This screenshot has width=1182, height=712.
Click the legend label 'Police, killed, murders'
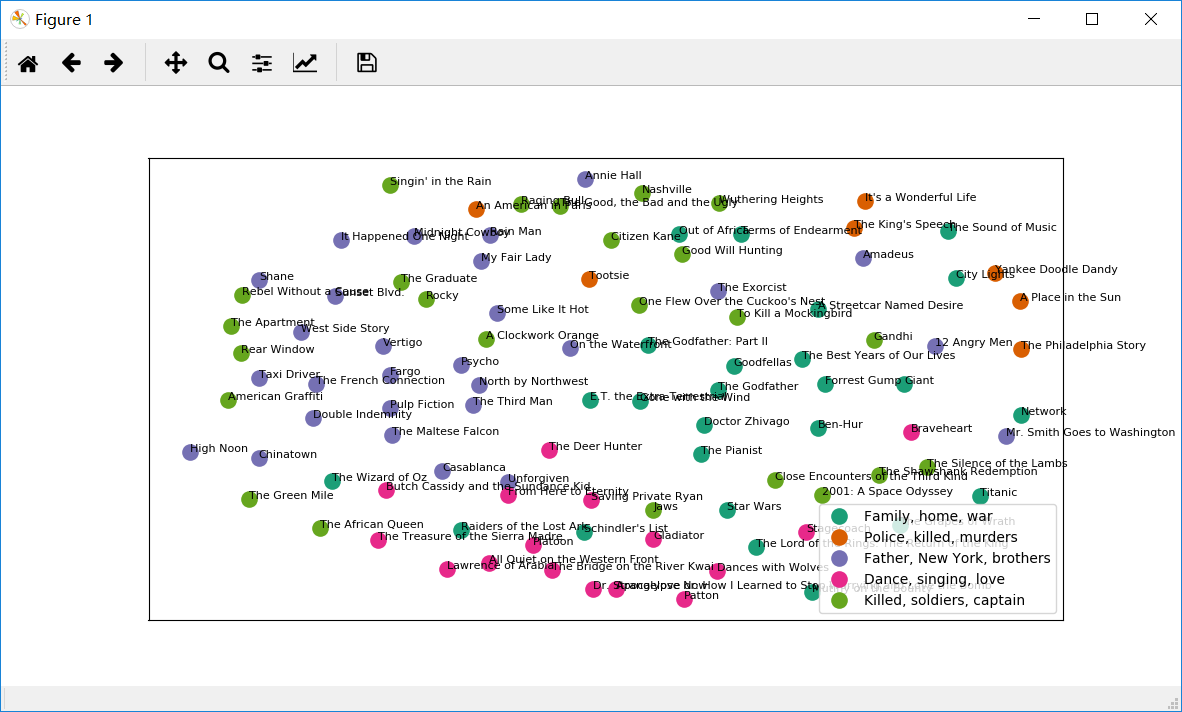coord(941,537)
